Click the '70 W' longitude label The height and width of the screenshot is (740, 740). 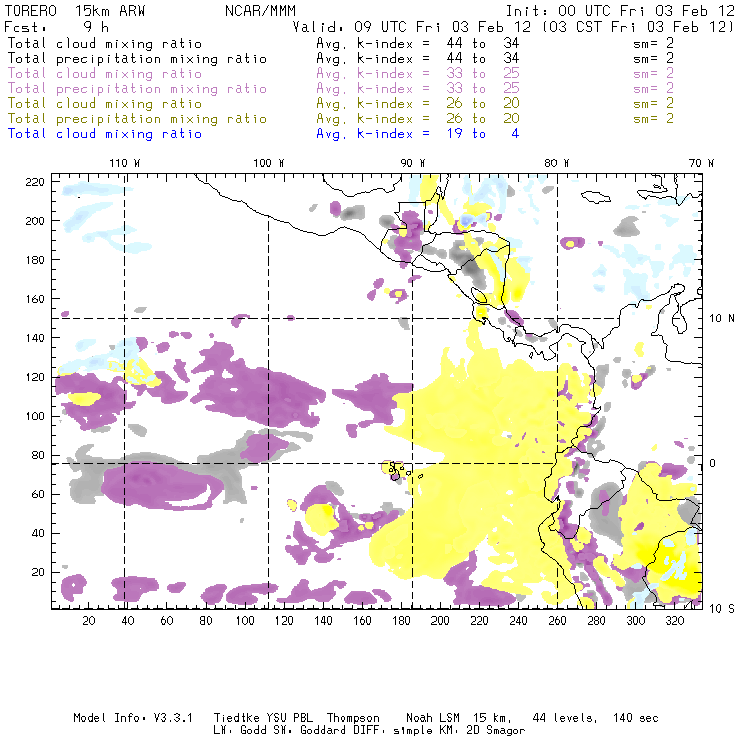pos(701,163)
